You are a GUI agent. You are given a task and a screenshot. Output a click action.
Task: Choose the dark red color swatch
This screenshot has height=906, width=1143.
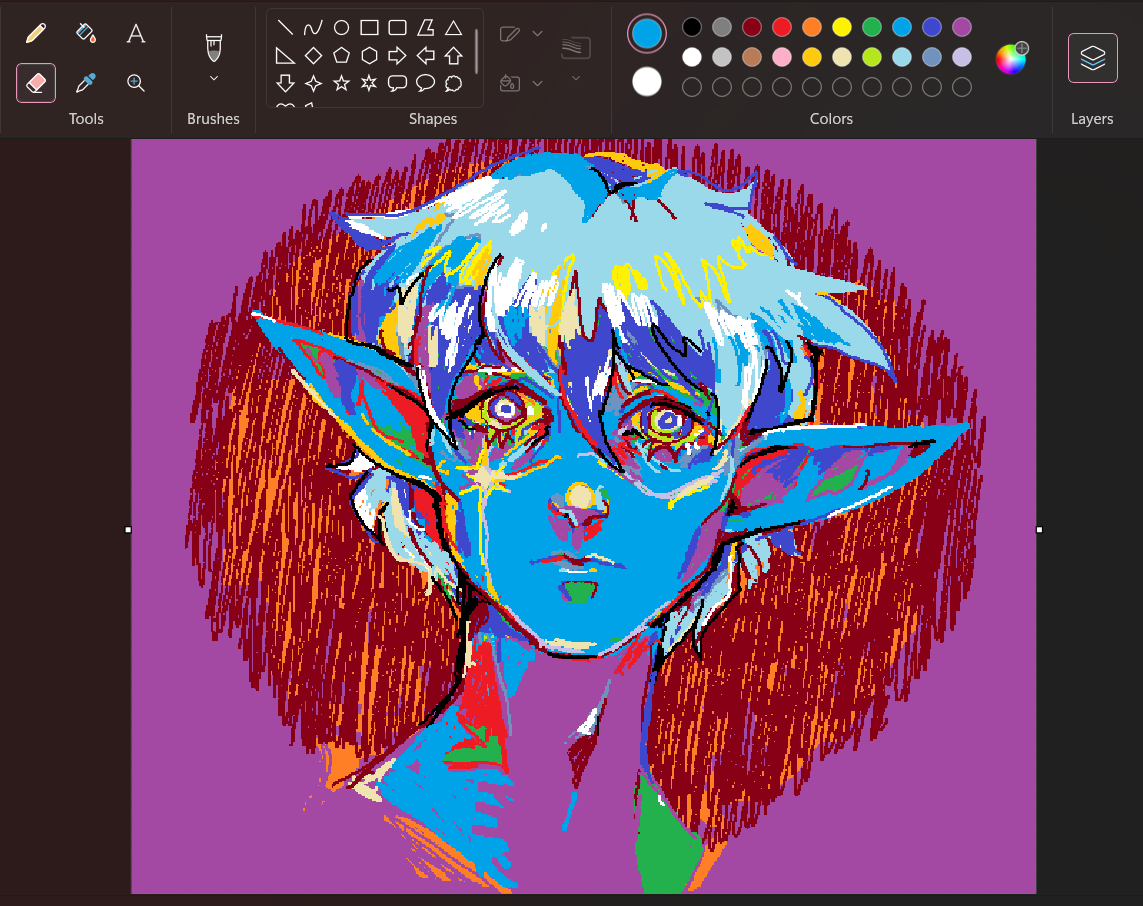click(752, 27)
